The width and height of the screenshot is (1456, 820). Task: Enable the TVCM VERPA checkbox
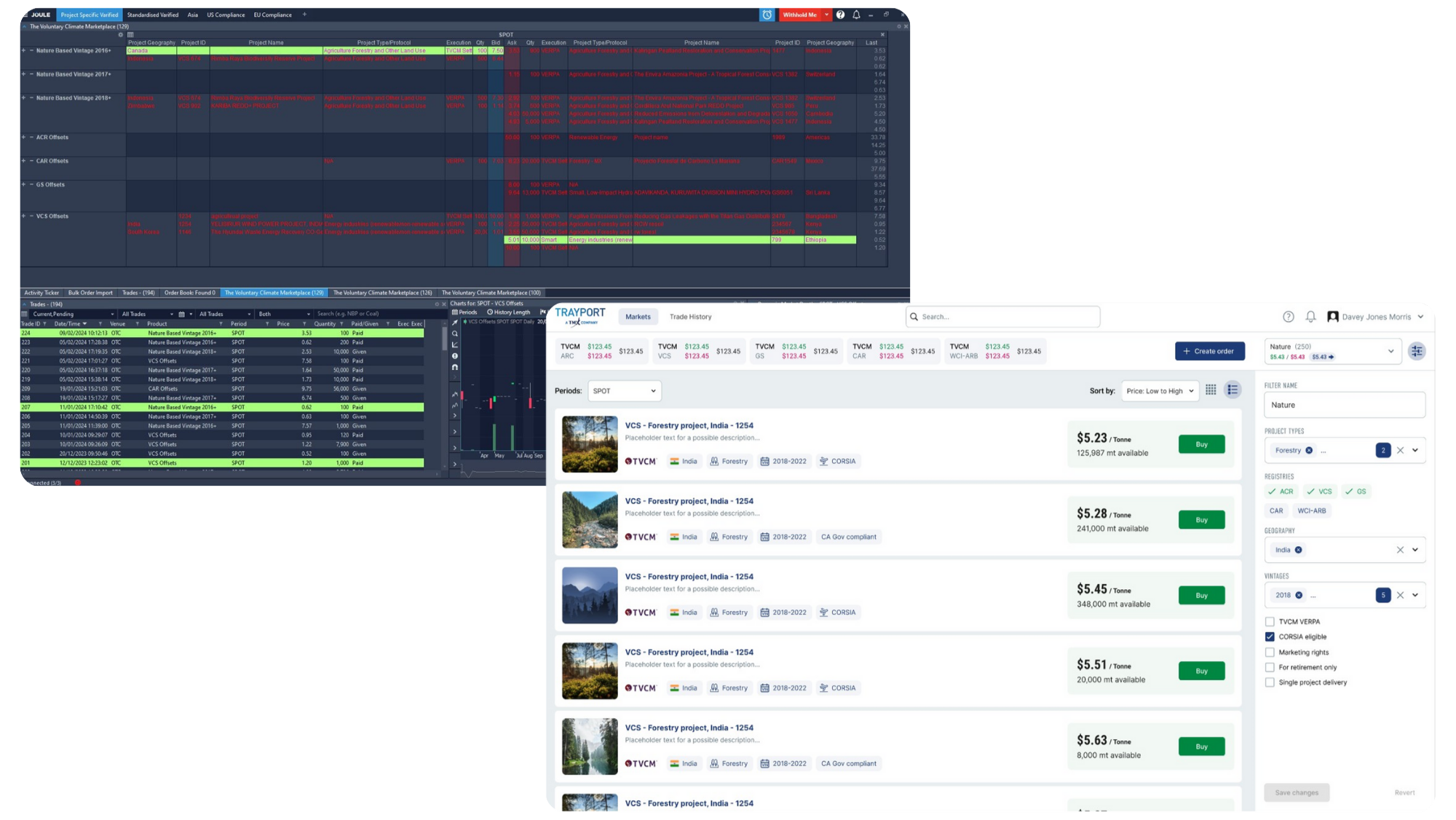pyautogui.click(x=1270, y=621)
